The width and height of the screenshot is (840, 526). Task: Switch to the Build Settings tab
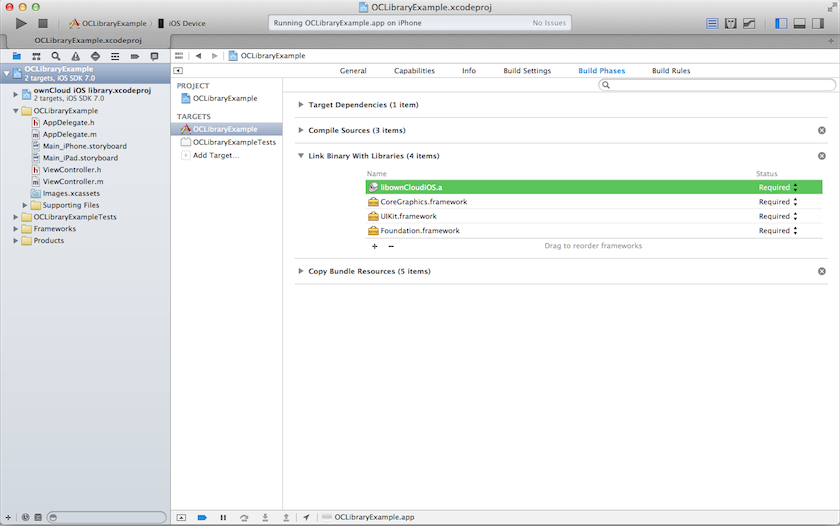click(527, 71)
